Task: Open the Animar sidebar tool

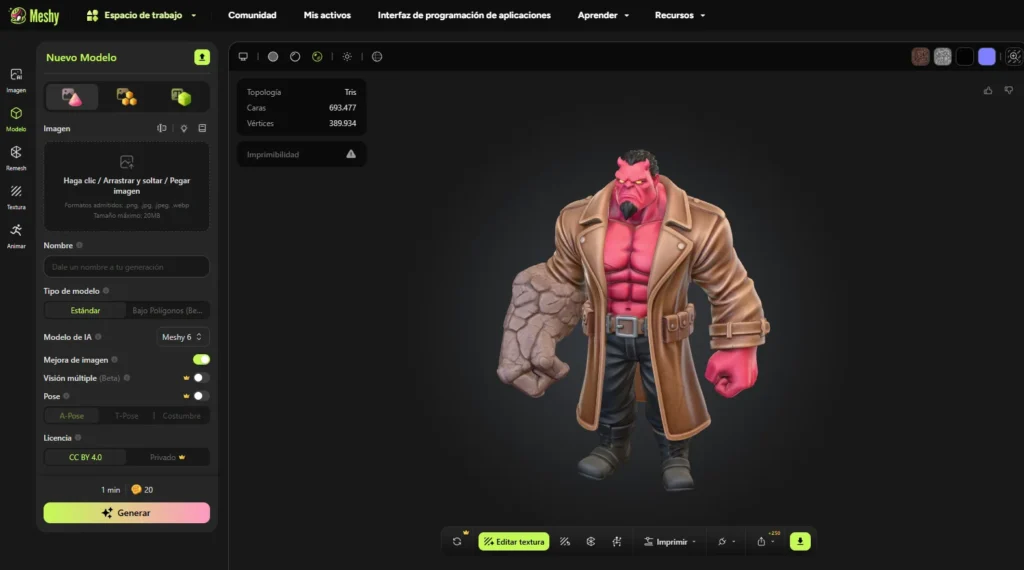Action: coord(16,236)
